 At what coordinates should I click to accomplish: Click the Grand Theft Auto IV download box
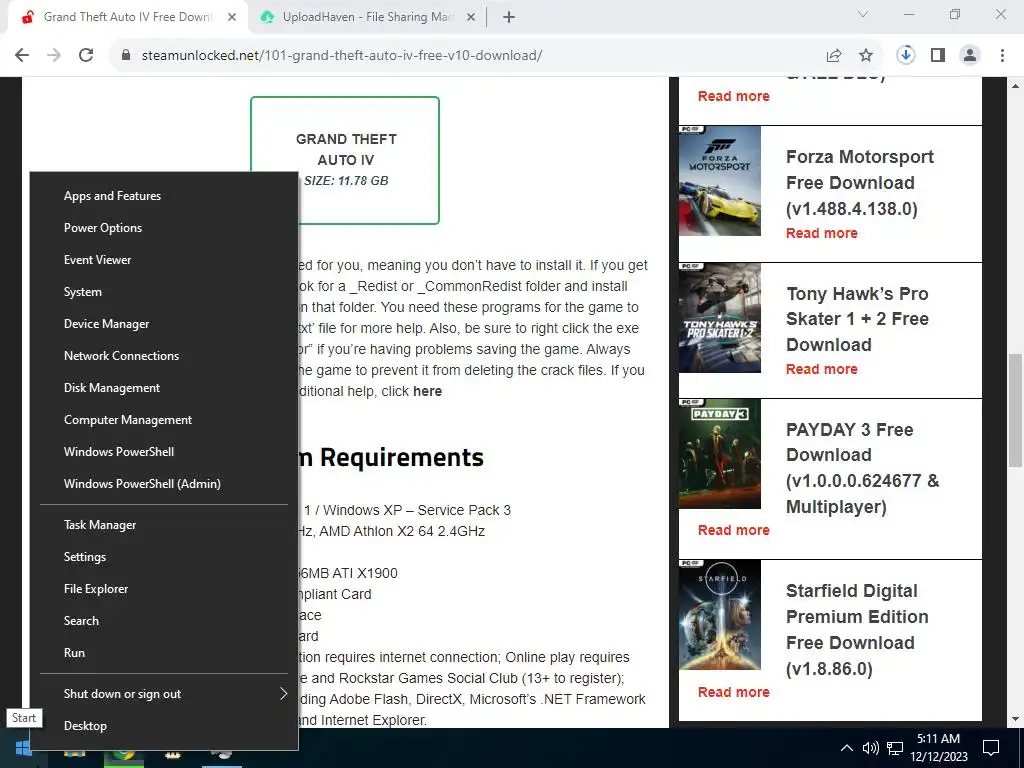tap(345, 160)
